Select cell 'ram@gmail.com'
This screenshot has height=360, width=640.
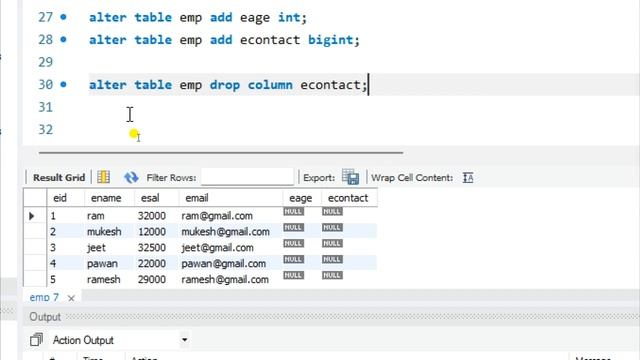click(217, 216)
